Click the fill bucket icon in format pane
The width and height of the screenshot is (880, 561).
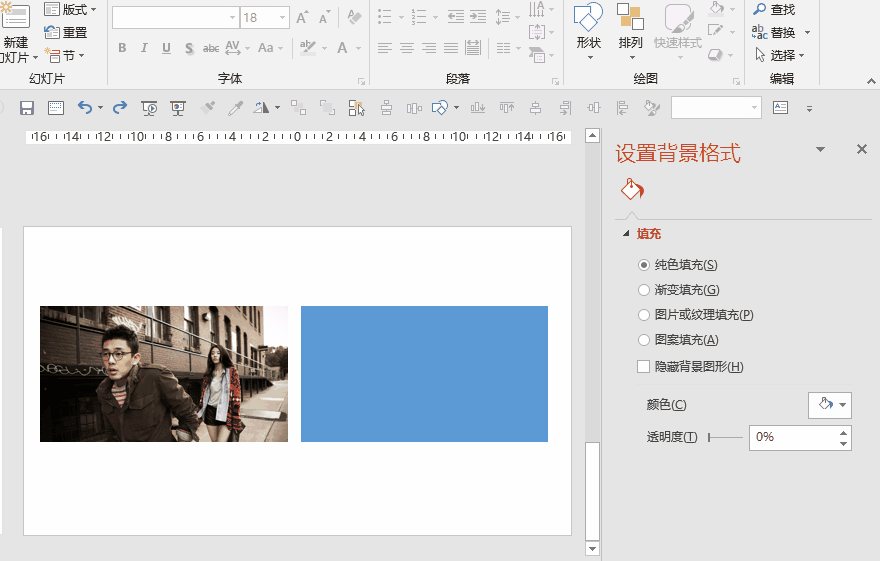tap(632, 190)
